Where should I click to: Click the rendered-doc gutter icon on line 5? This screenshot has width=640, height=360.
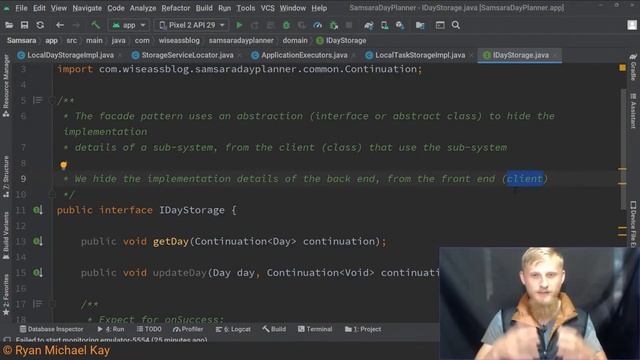38,100
